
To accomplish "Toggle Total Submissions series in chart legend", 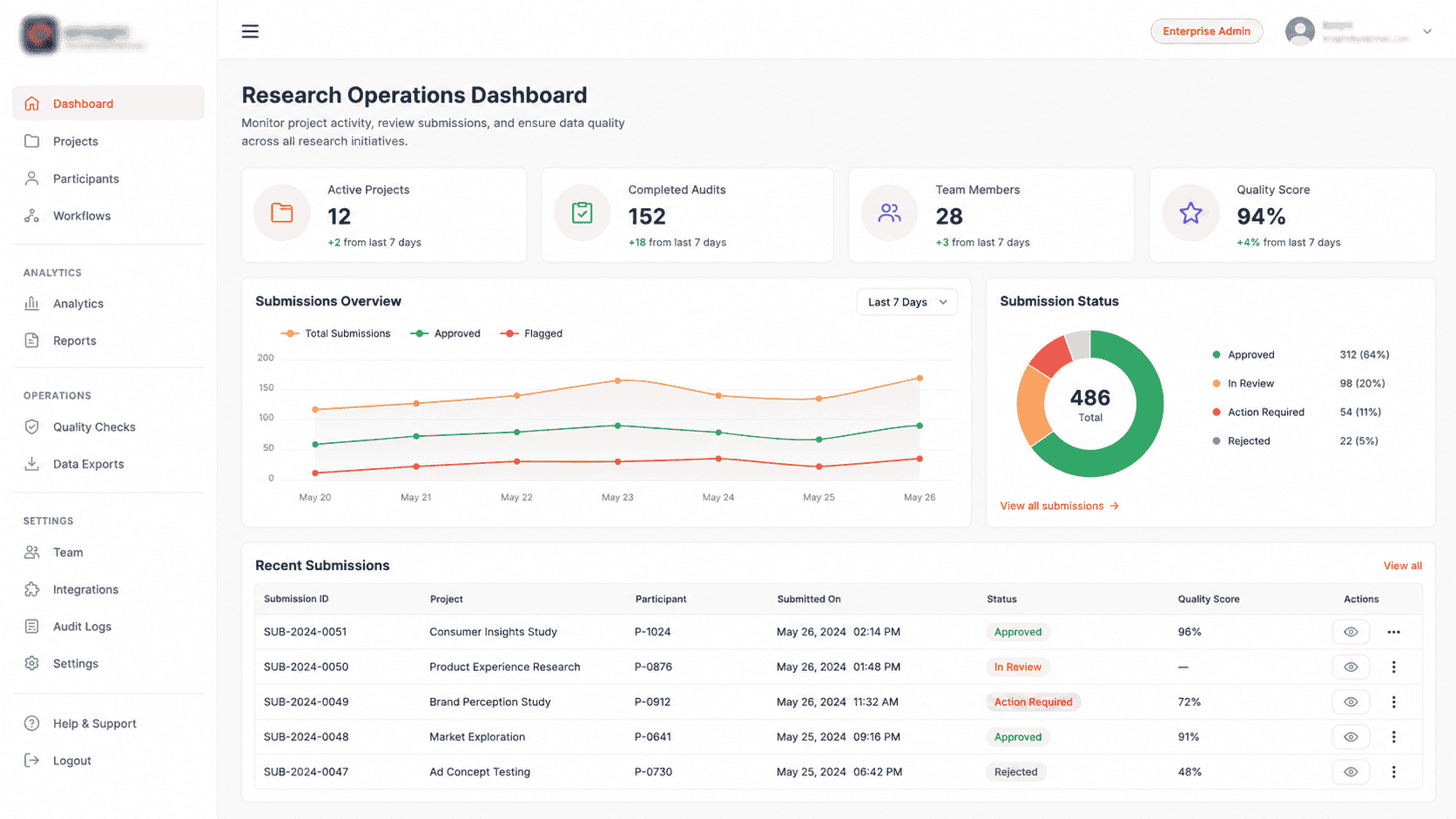I will pos(335,333).
